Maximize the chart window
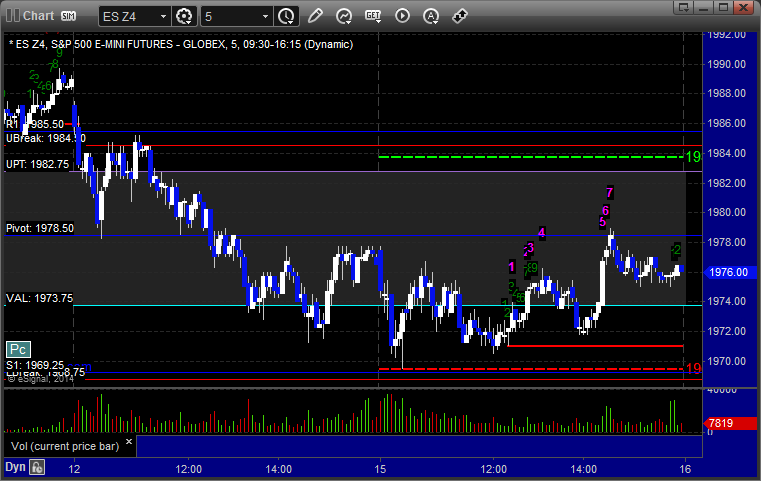The image size is (761, 481). pos(724,7)
